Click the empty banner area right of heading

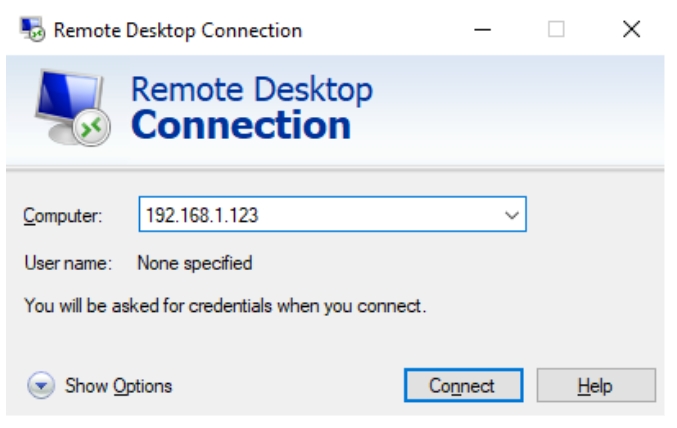[x=520, y=108]
